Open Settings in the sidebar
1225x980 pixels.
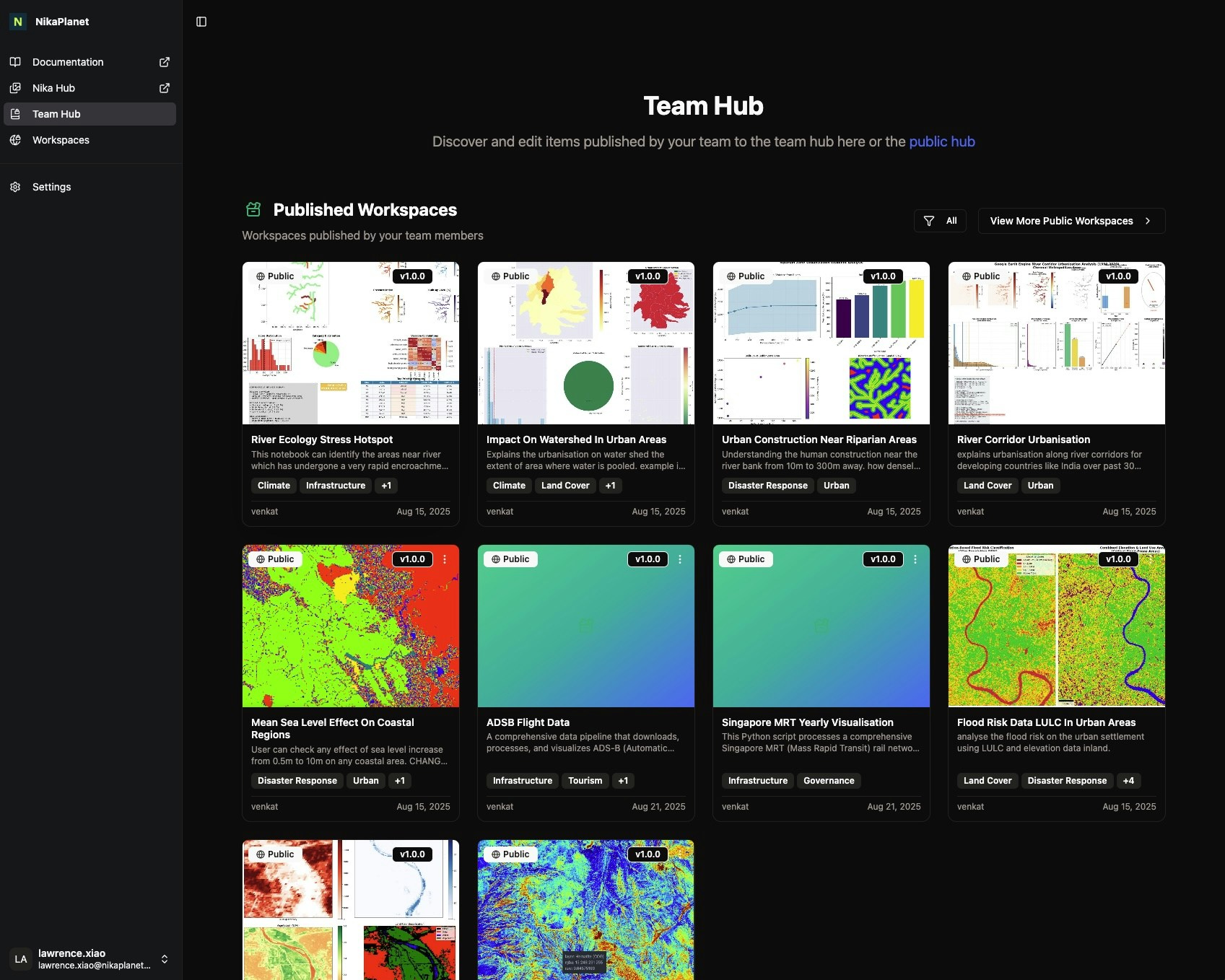90,187
